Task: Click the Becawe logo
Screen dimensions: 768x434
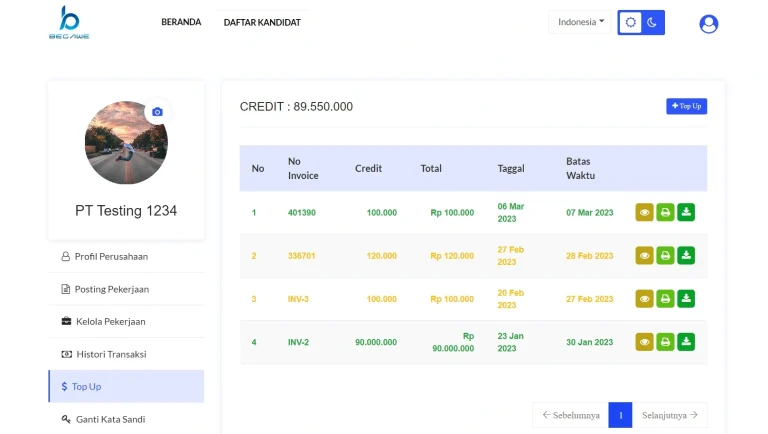Action: 69,22
